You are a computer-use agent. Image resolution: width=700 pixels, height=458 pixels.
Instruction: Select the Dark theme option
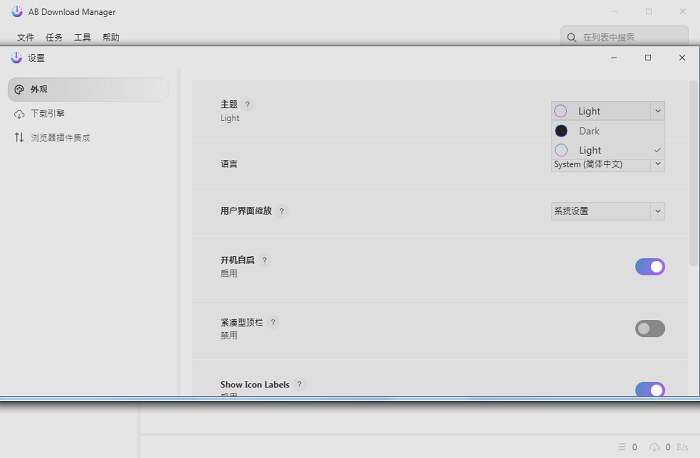click(608, 131)
